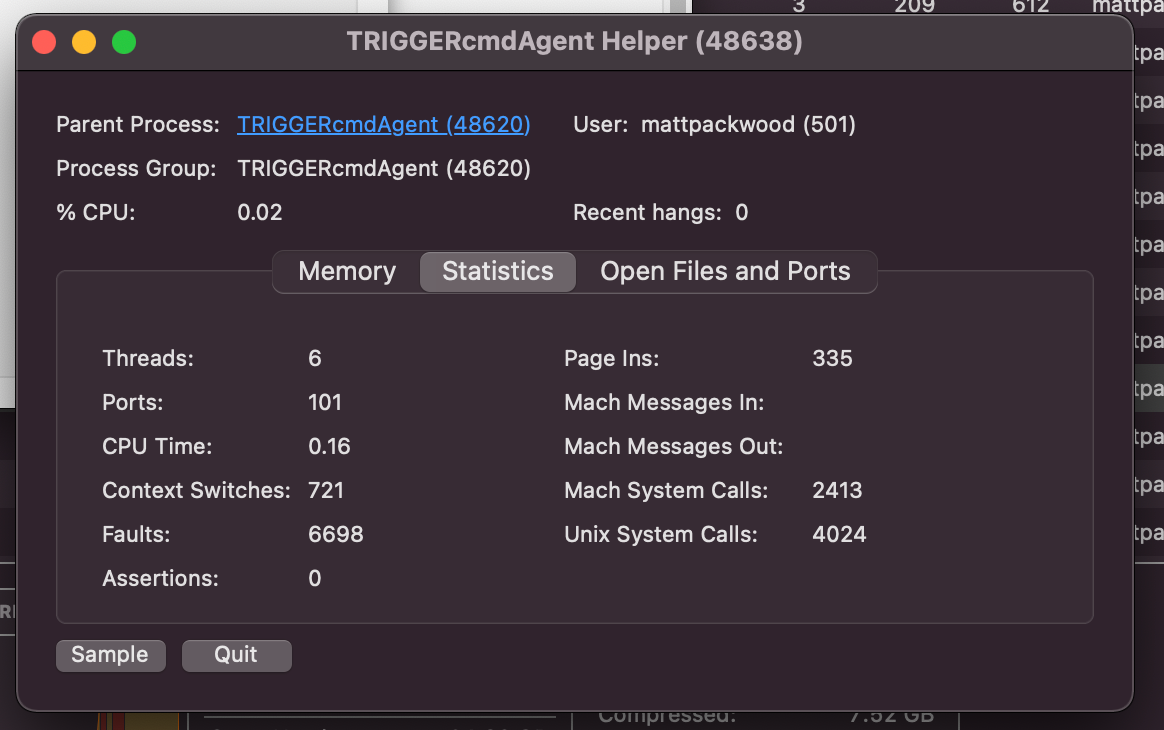Click the Sample button
The width and height of the screenshot is (1164, 730).
coord(111,655)
